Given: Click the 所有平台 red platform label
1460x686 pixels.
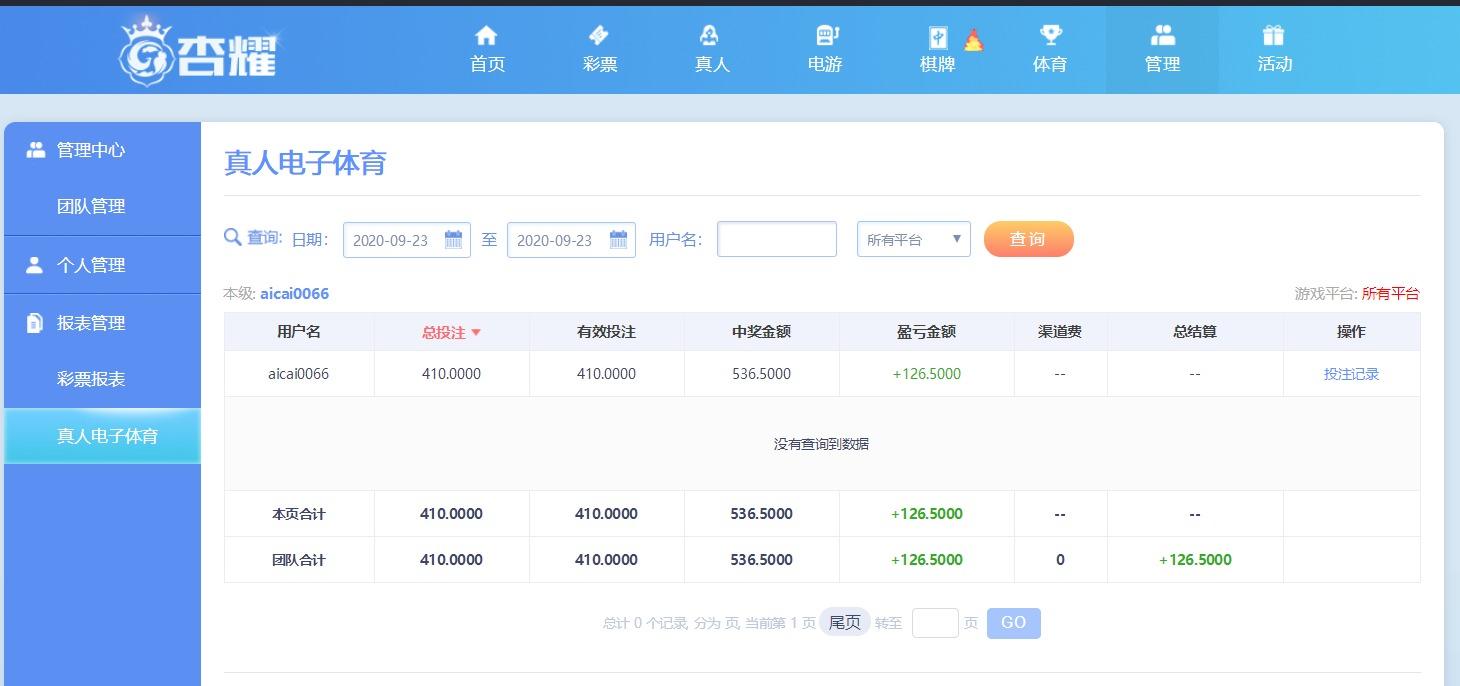Looking at the screenshot, I should coord(1390,294).
